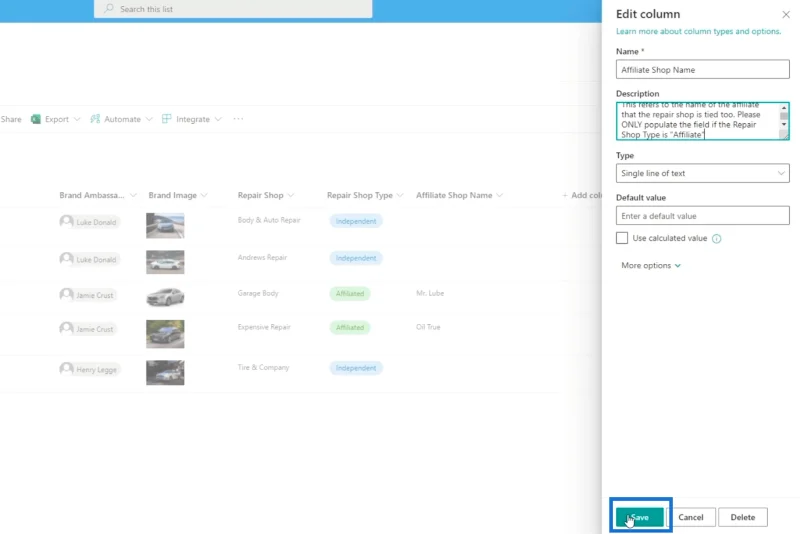Click Independent tag in Andrews Repair row
This screenshot has width=800, height=534.
(356, 258)
